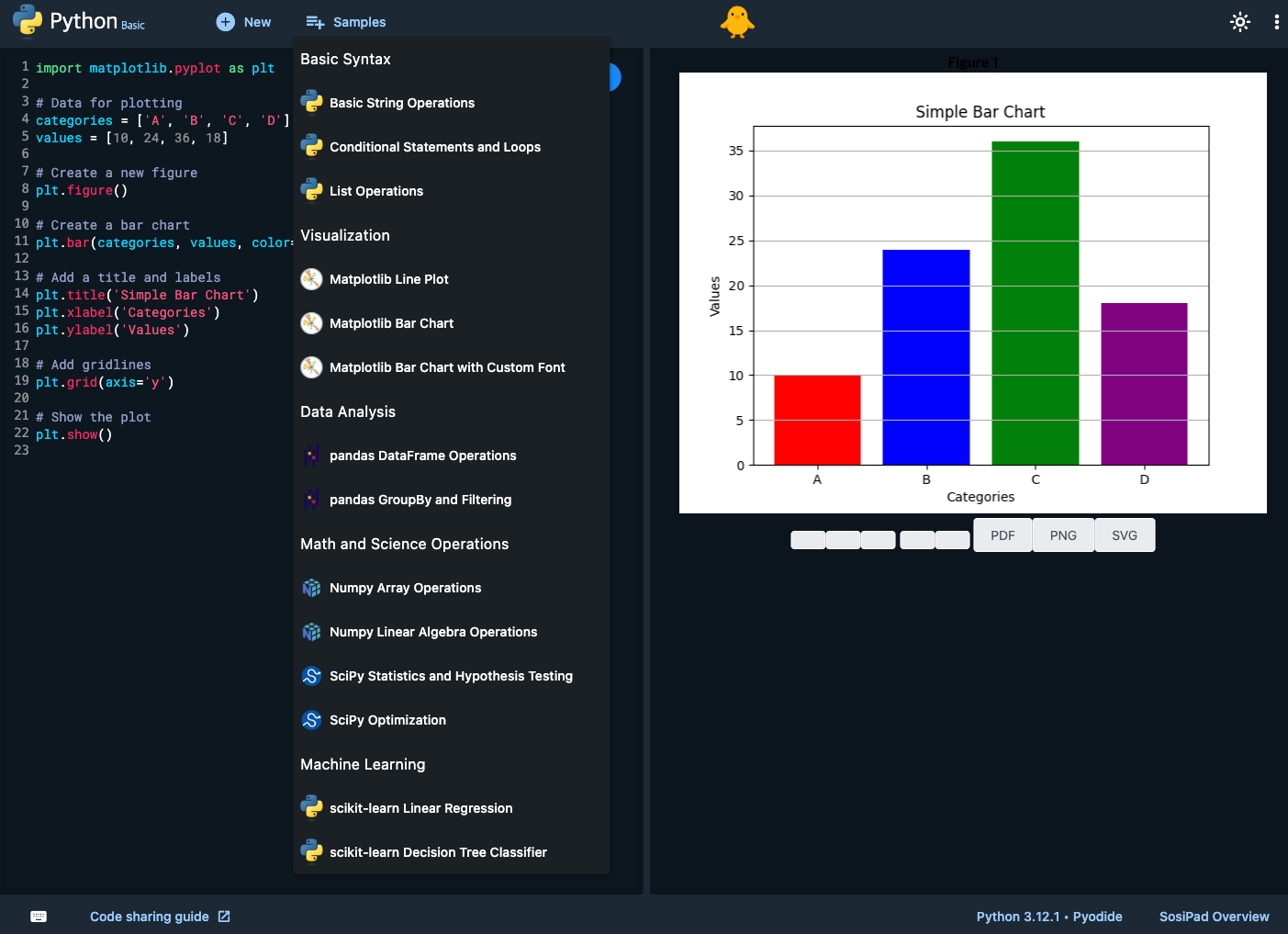This screenshot has width=1288, height=934.
Task: Click the pandas icon next to pandas DataFrame Operations
Action: tap(311, 456)
